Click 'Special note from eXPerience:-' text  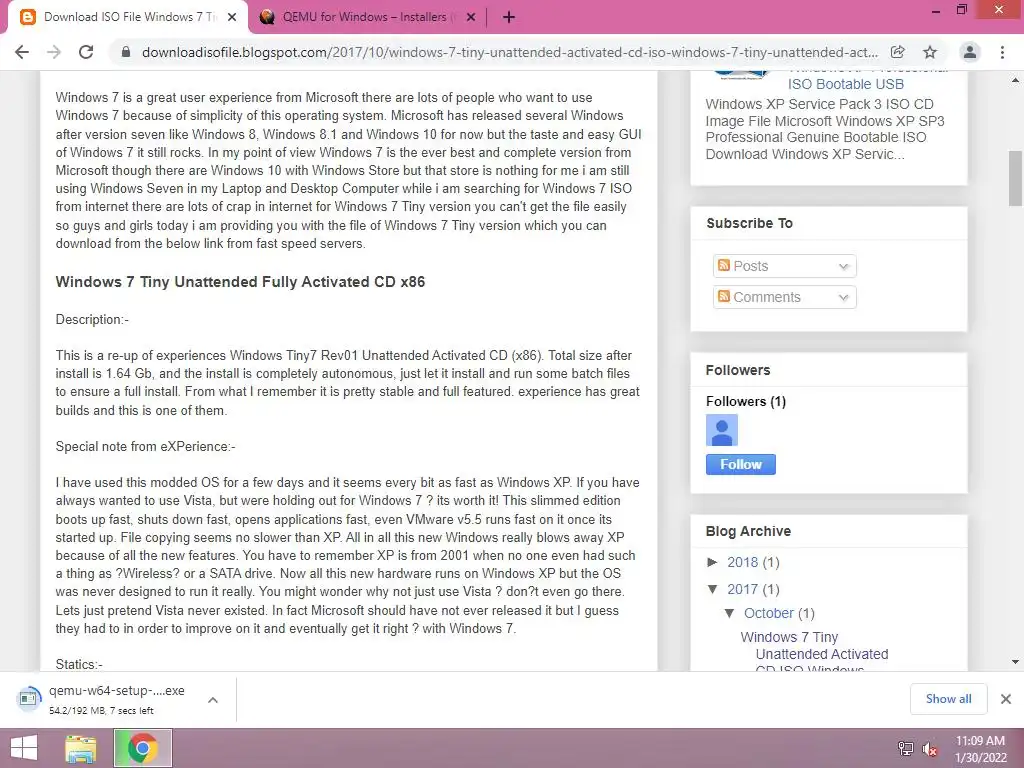(x=146, y=447)
